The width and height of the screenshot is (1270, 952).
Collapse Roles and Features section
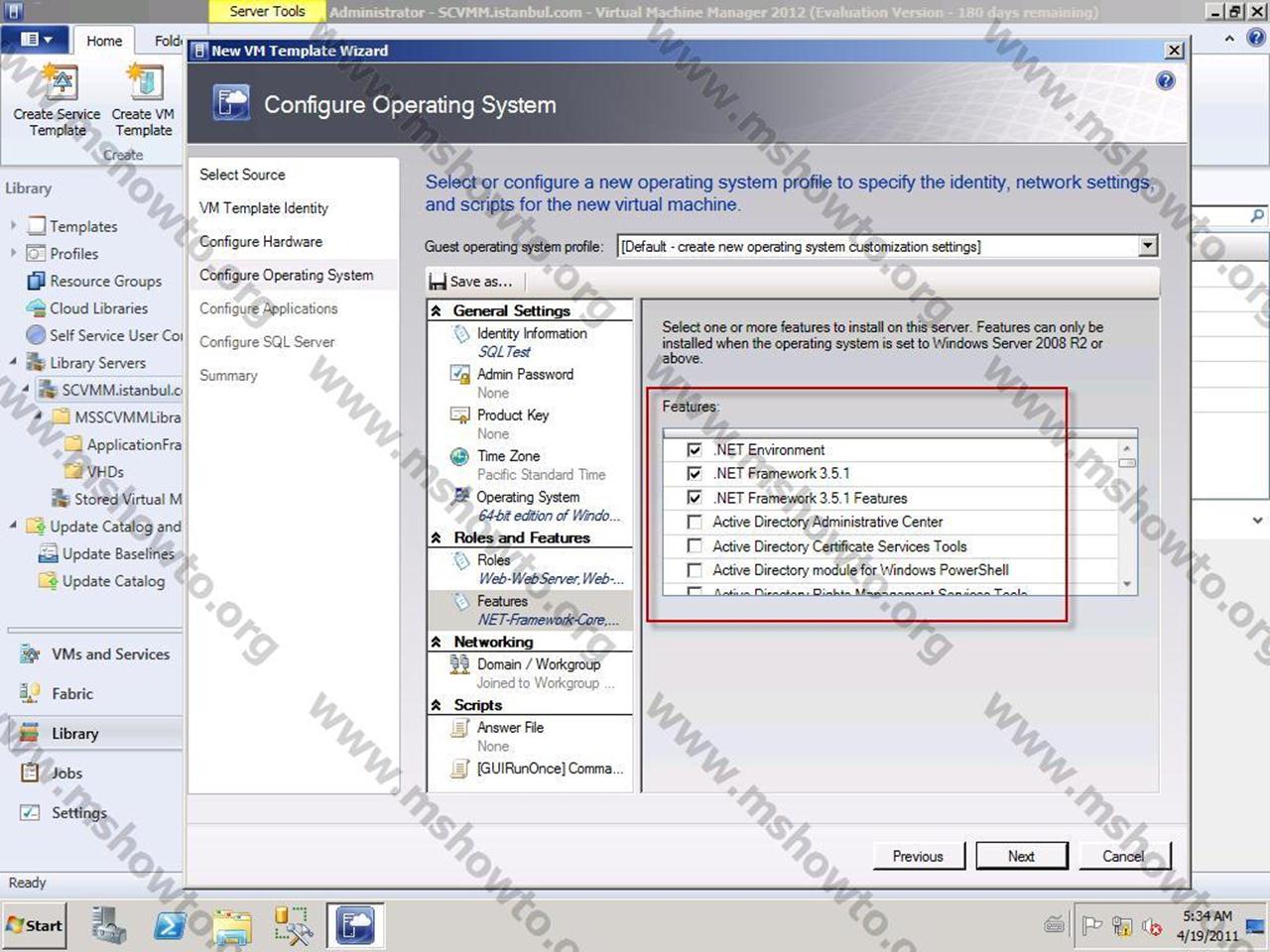pos(437,537)
